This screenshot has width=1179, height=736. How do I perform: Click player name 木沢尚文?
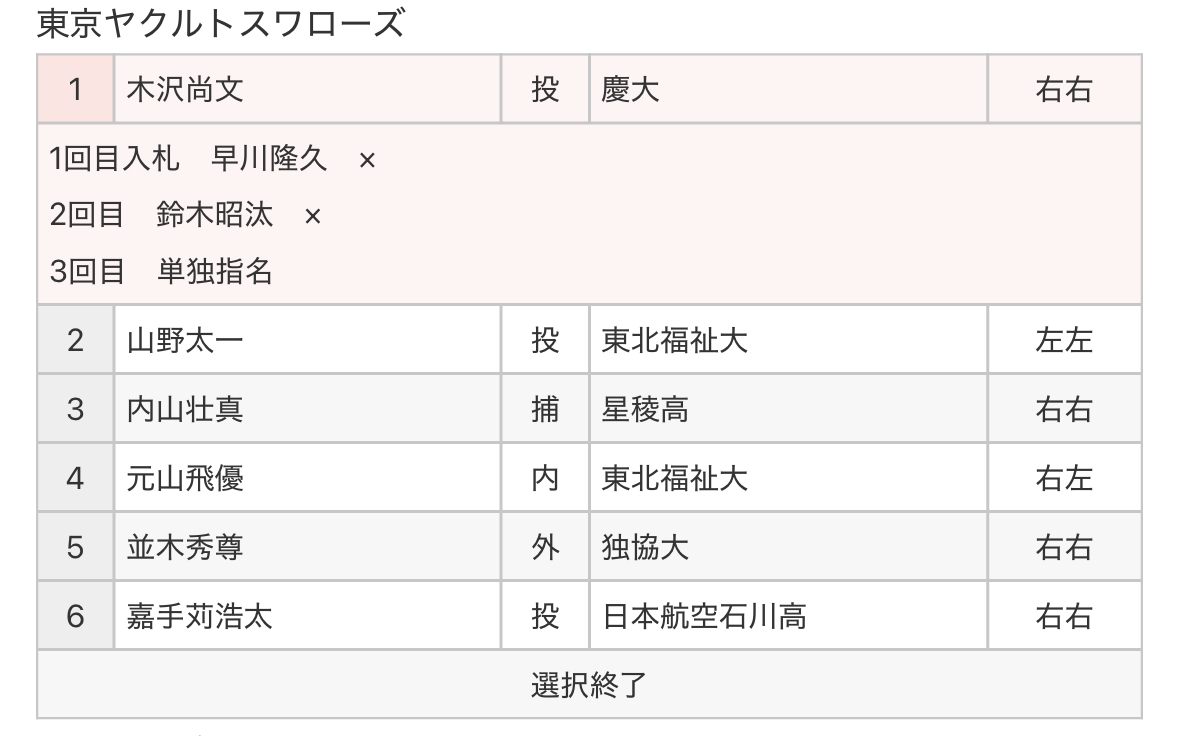pos(185,89)
